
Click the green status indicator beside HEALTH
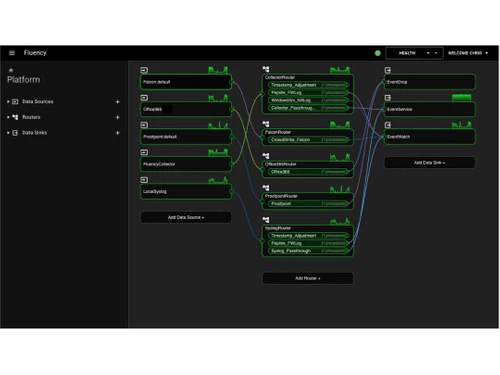378,53
